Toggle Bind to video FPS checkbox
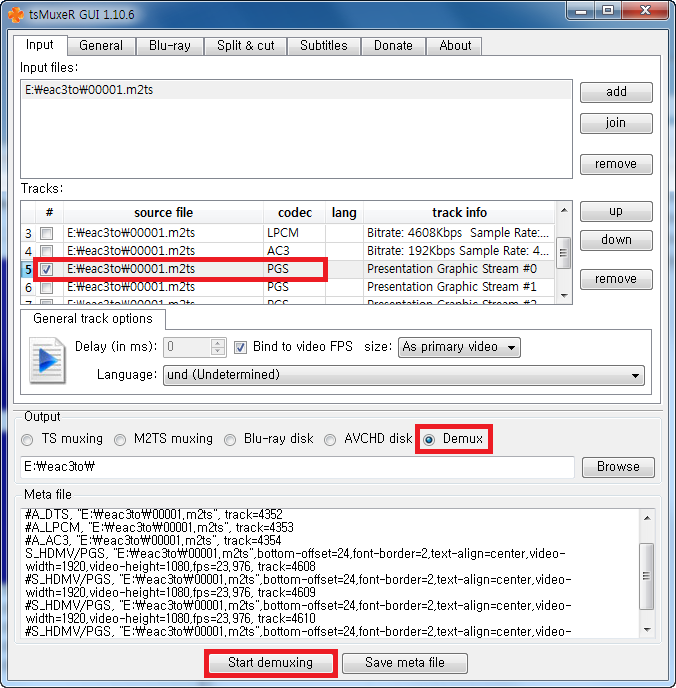The image size is (676, 688). point(240,348)
